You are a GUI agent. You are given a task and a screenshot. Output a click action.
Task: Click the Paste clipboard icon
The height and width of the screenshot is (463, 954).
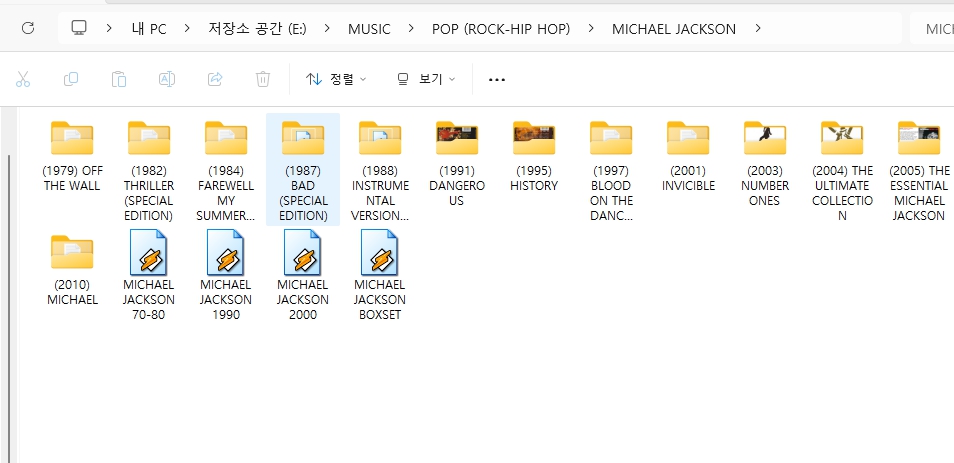119,79
